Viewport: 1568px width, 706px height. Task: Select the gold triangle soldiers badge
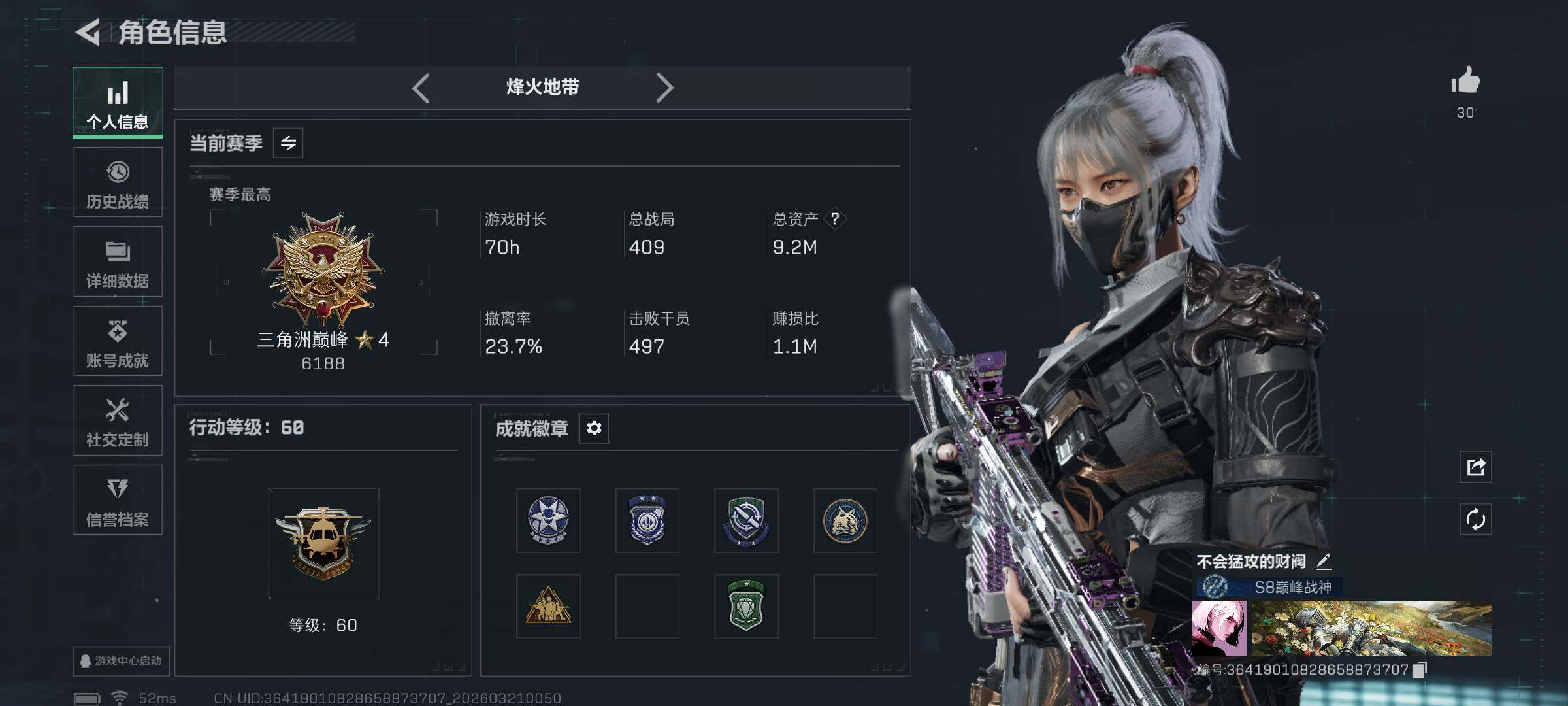click(x=548, y=607)
